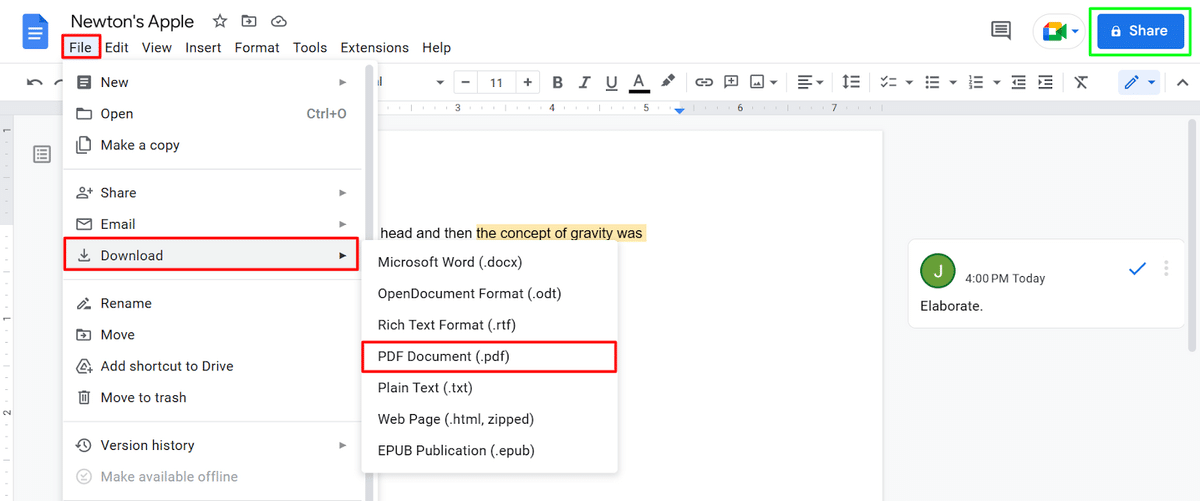Expand the bulleted list options arrow
The image size is (1200, 501).
point(953,82)
